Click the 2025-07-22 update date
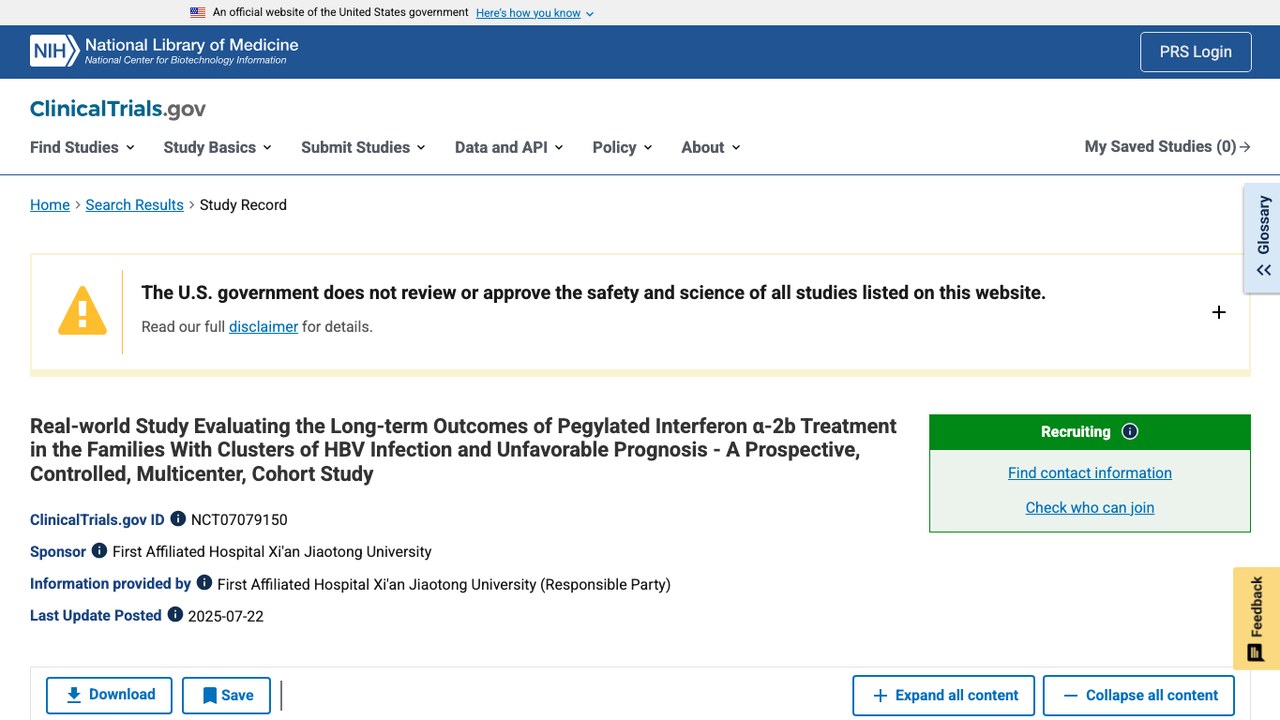The height and width of the screenshot is (720, 1280). (226, 616)
